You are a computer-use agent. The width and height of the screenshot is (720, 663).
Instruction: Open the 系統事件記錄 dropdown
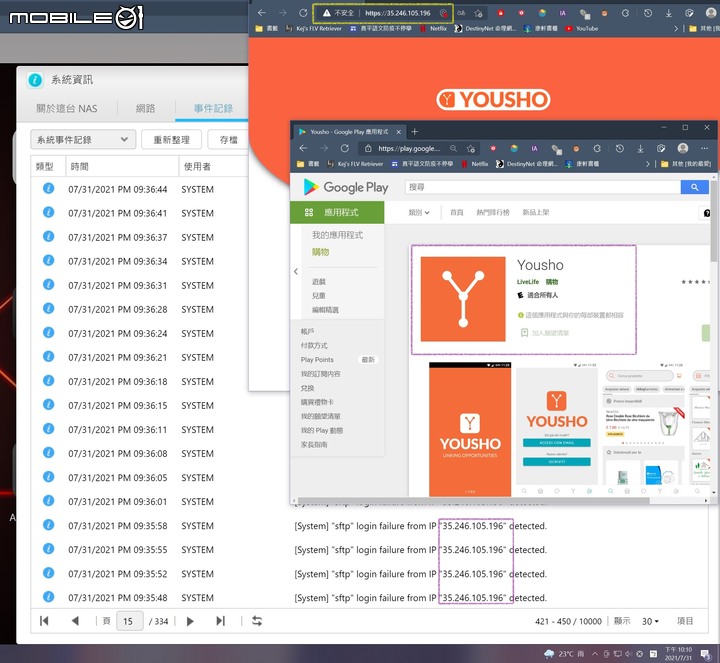tap(83, 140)
